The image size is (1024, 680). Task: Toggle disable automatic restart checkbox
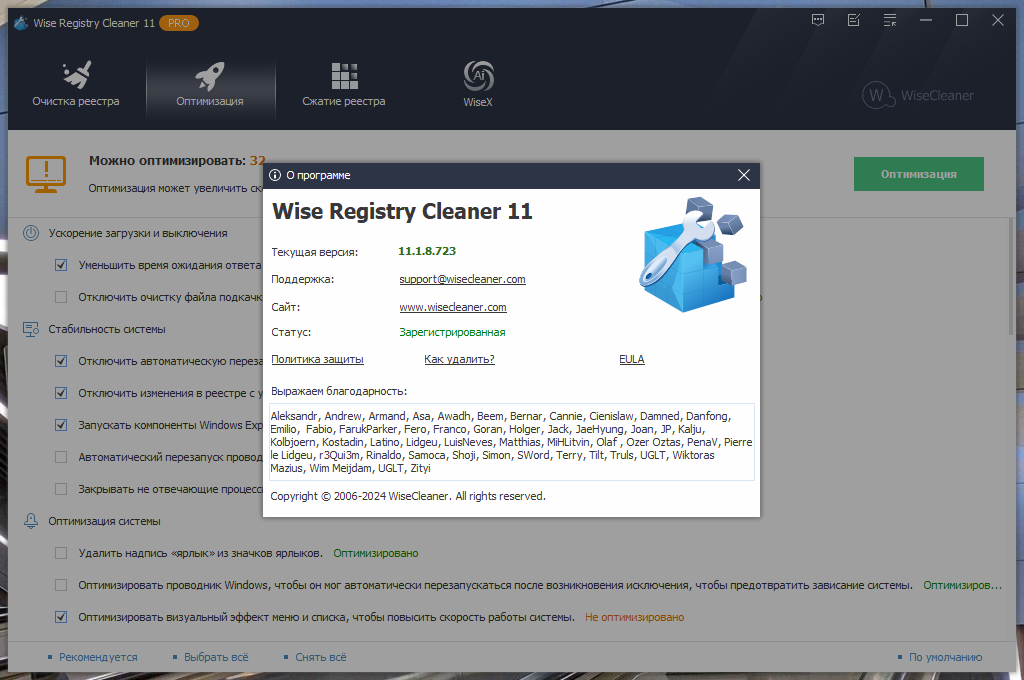[61, 361]
